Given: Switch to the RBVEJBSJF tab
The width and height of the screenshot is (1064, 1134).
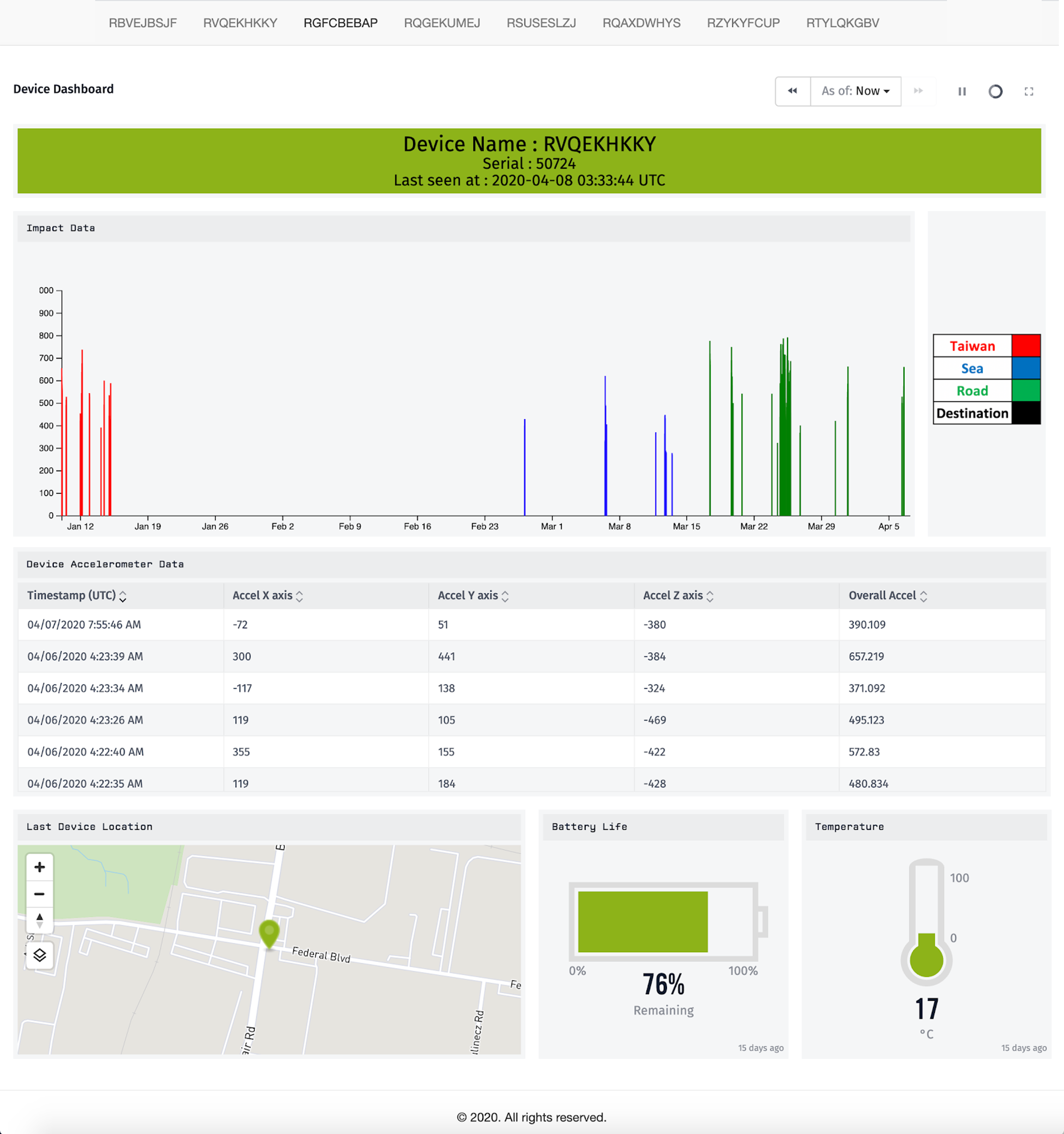Looking at the screenshot, I should 143,23.
